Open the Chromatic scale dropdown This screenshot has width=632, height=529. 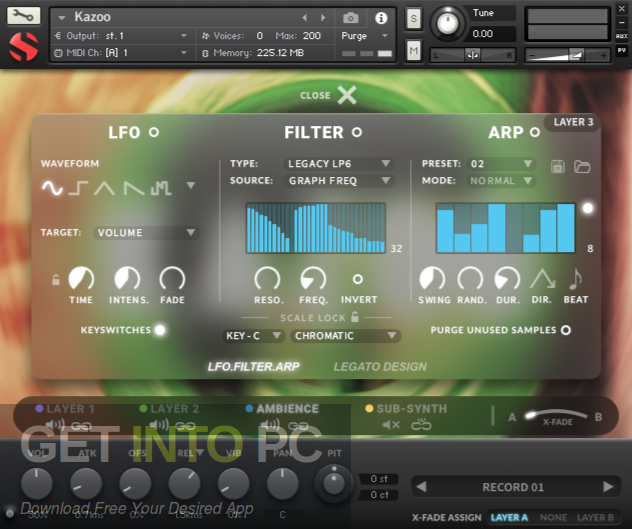point(345,335)
